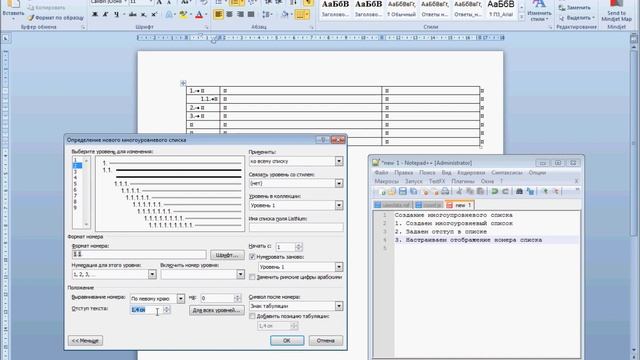Justify text in Word ribbon

(x=251, y=15)
